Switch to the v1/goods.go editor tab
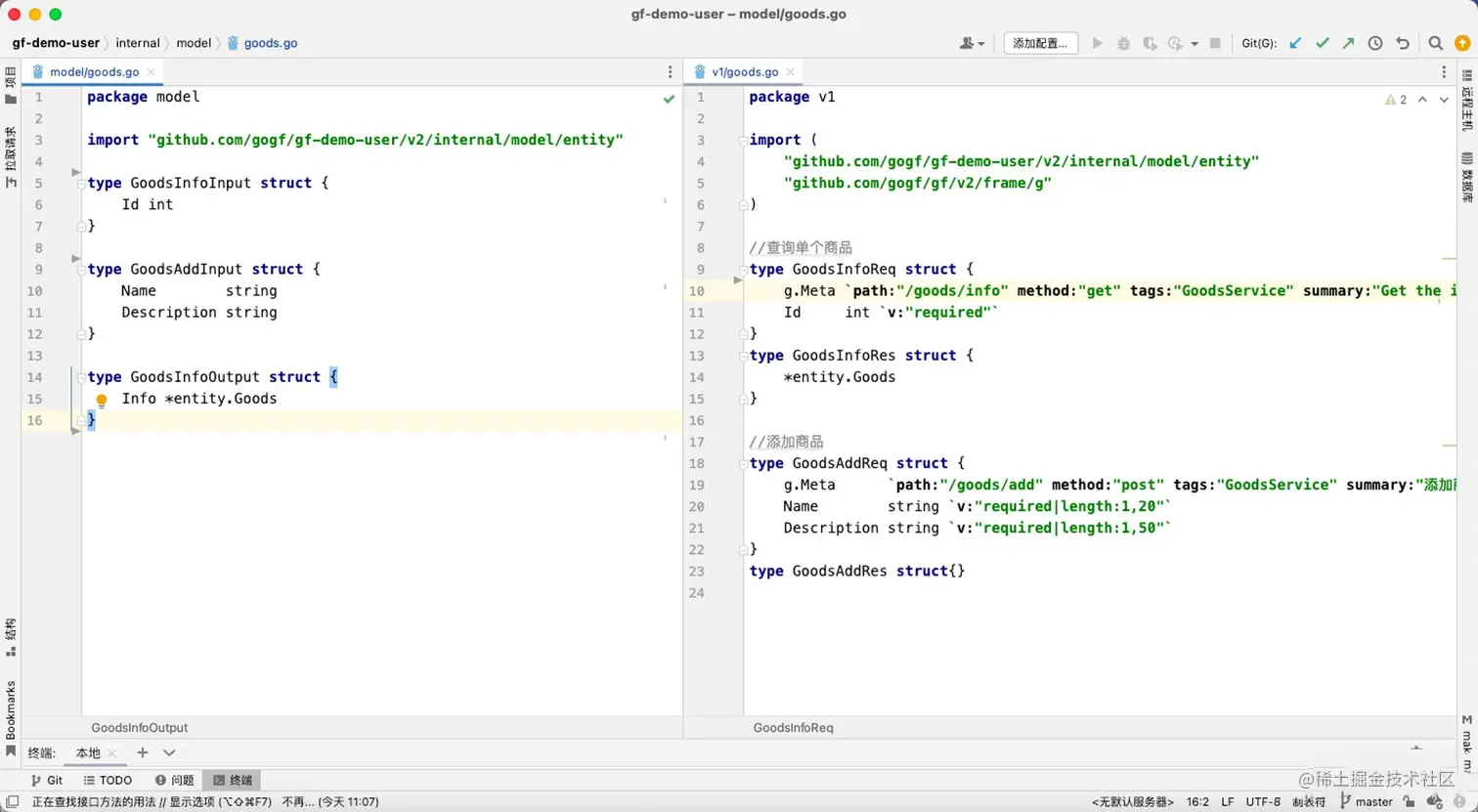The height and width of the screenshot is (812, 1478). [x=745, y=72]
